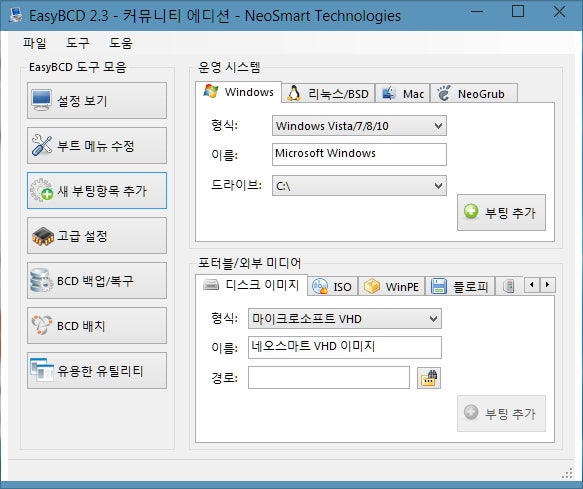The height and width of the screenshot is (489, 583).
Task: Switch to the Windows tab
Action: coord(238,91)
